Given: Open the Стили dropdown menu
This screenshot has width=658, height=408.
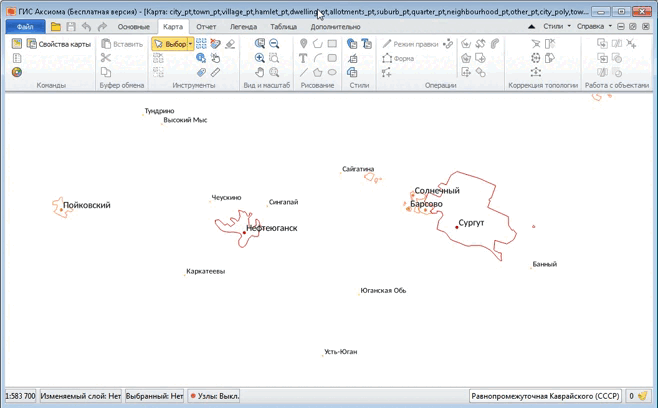Looking at the screenshot, I should tap(557, 26).
